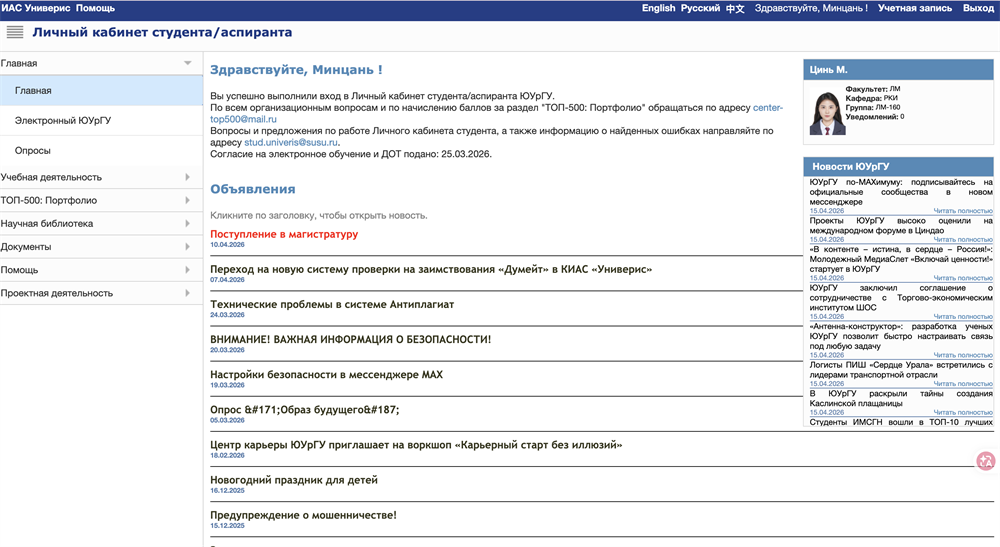Open the student profile photo
Screen dimensions: 1000x547
(827, 113)
